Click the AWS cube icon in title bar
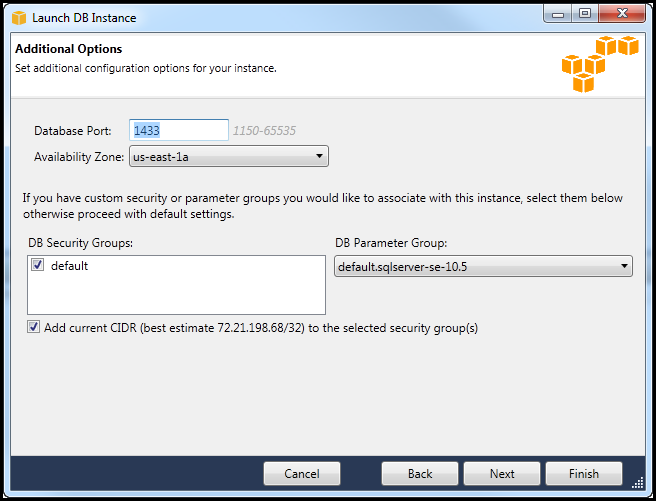The height and width of the screenshot is (501, 656). [19, 17]
